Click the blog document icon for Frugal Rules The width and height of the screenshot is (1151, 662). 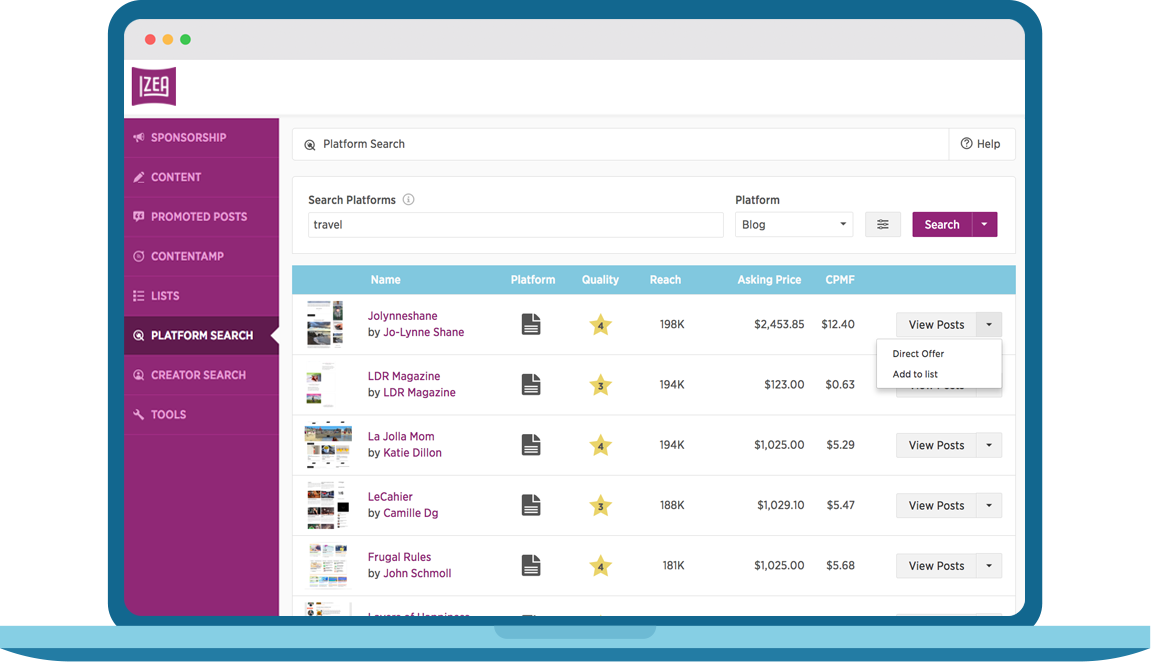(x=531, y=564)
